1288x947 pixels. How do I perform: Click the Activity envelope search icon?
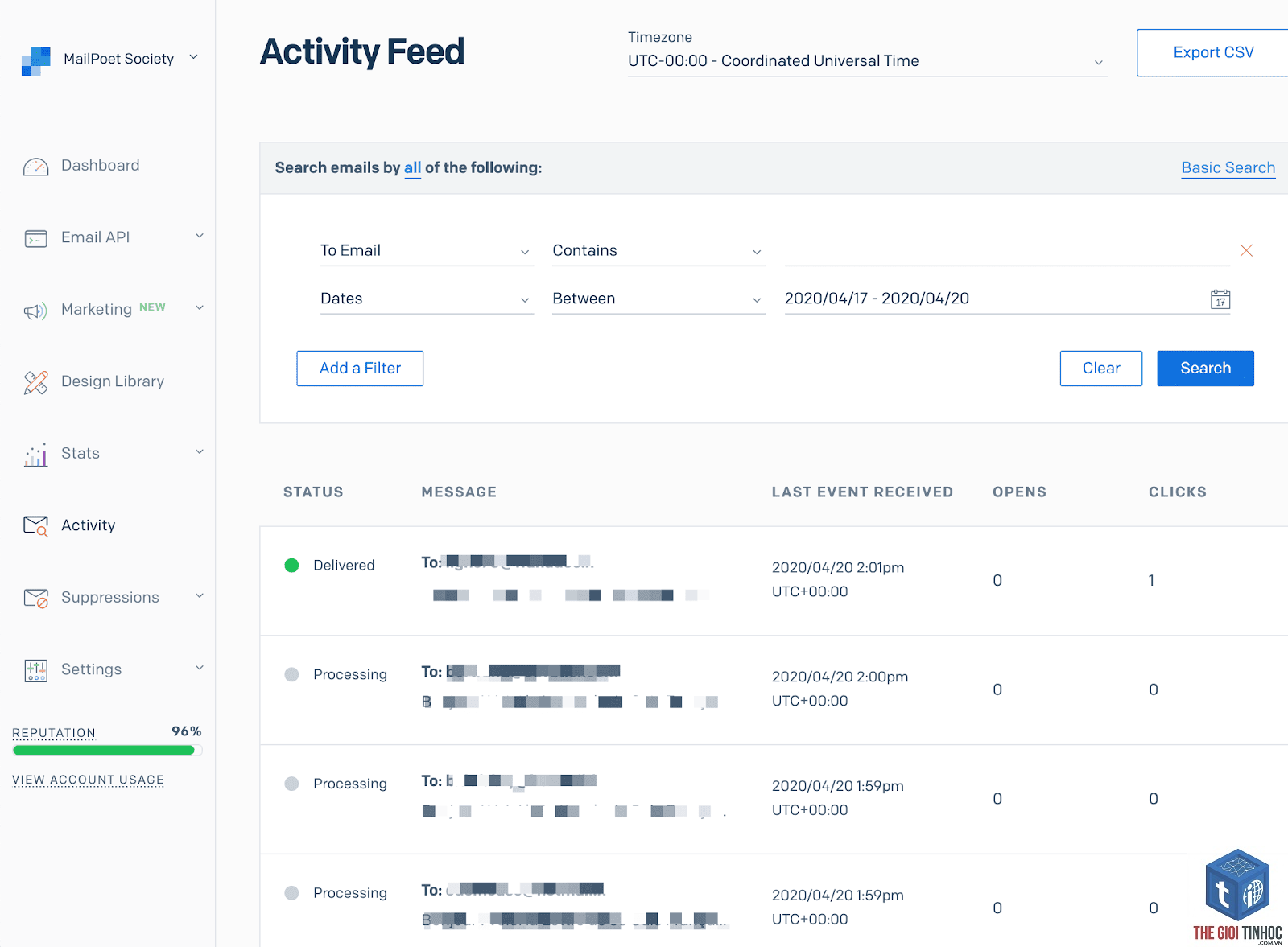[35, 526]
